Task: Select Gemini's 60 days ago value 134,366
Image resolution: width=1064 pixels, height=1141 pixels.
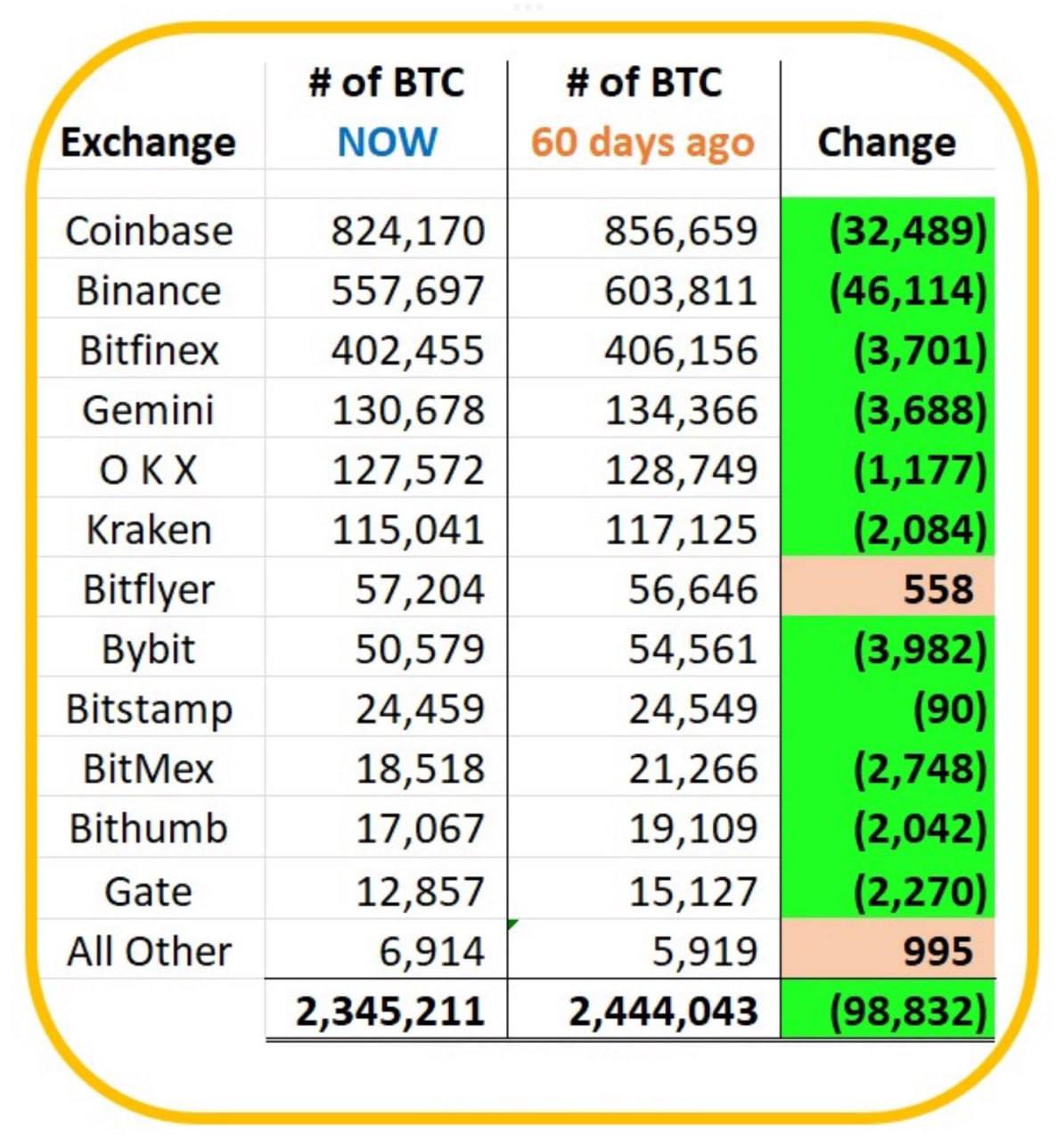Action: click(681, 410)
